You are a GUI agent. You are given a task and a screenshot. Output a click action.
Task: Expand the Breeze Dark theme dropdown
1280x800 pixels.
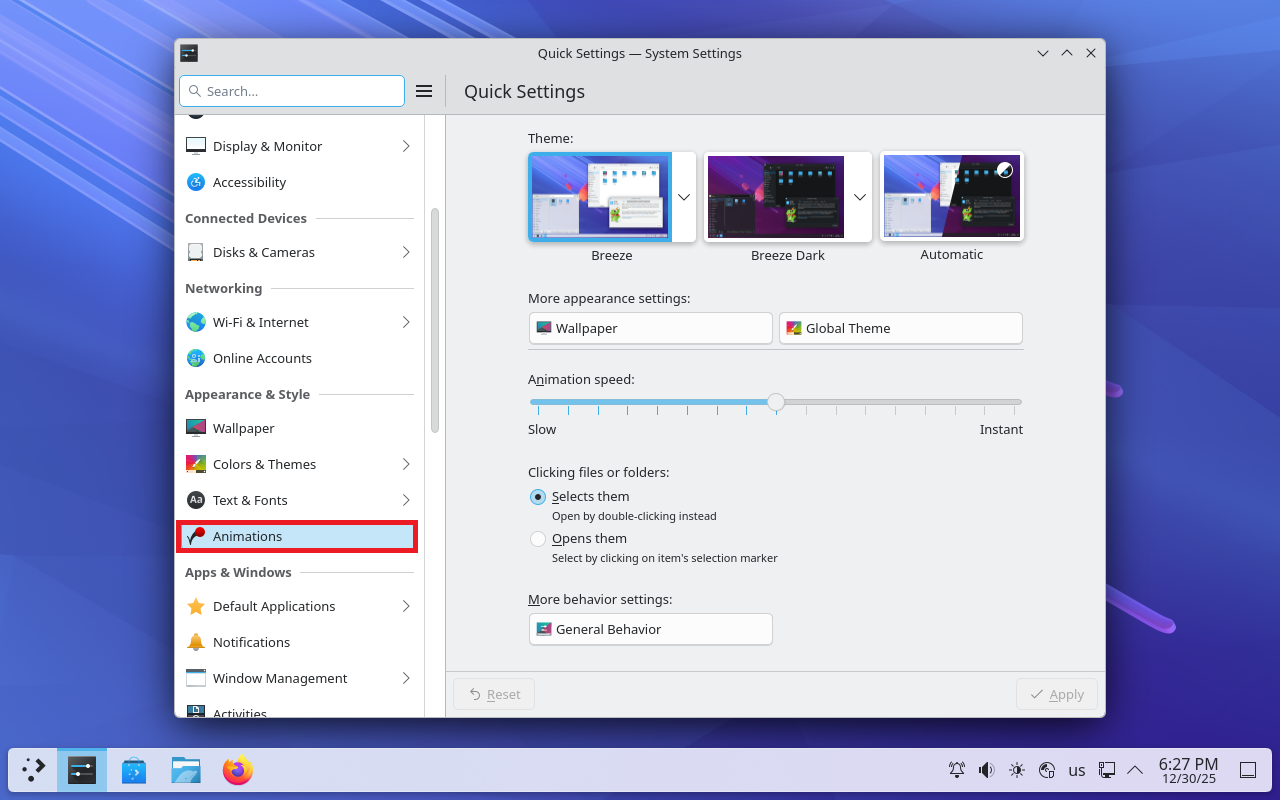(860, 197)
